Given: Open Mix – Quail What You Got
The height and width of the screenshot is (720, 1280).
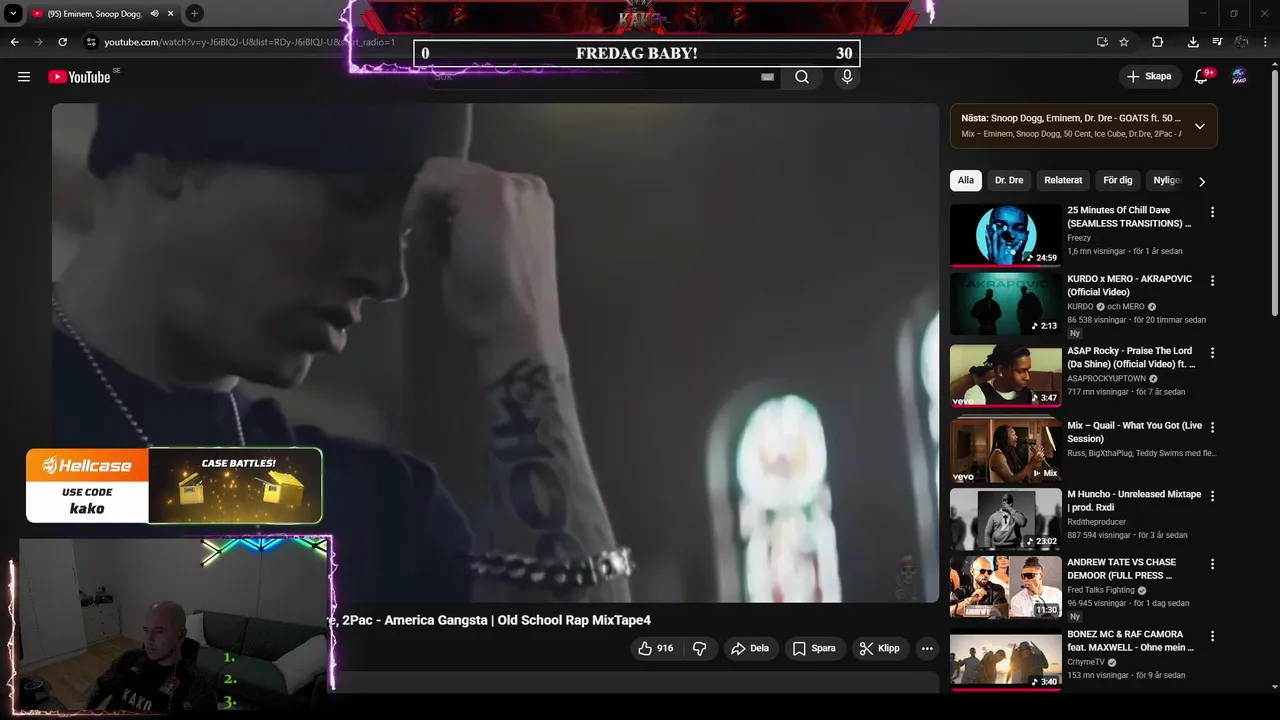Looking at the screenshot, I should tap(1134, 432).
